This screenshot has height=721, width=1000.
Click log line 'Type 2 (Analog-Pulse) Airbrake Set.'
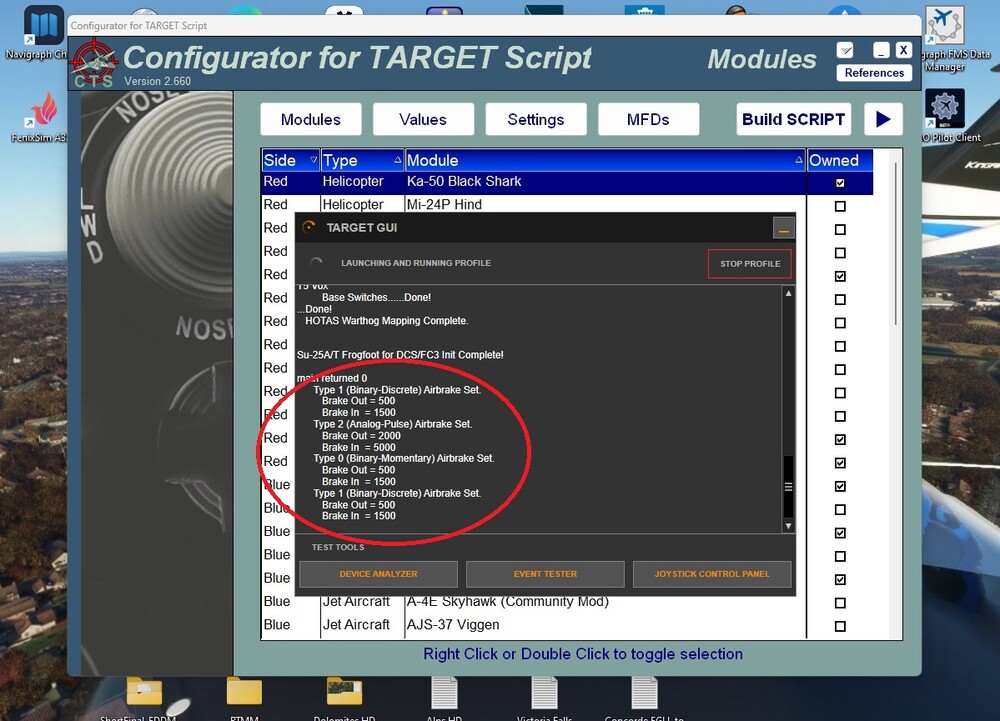click(x=392, y=424)
